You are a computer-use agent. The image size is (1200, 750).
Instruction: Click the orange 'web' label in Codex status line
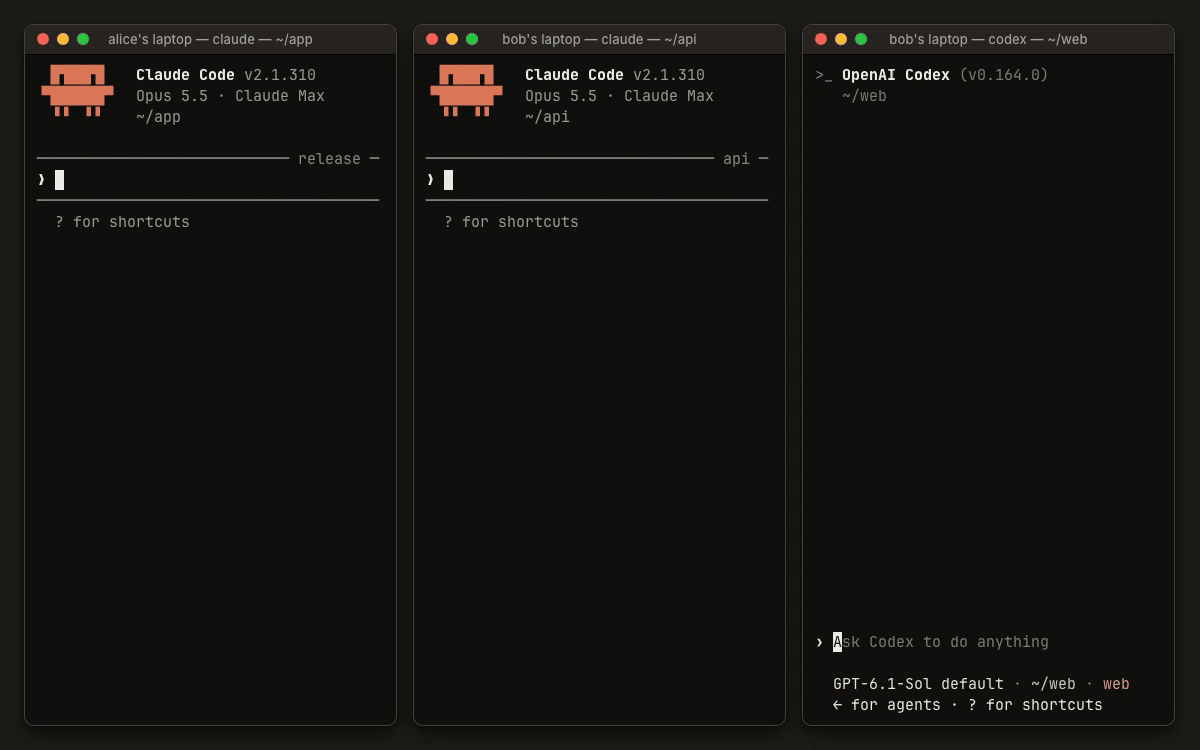(x=1116, y=684)
